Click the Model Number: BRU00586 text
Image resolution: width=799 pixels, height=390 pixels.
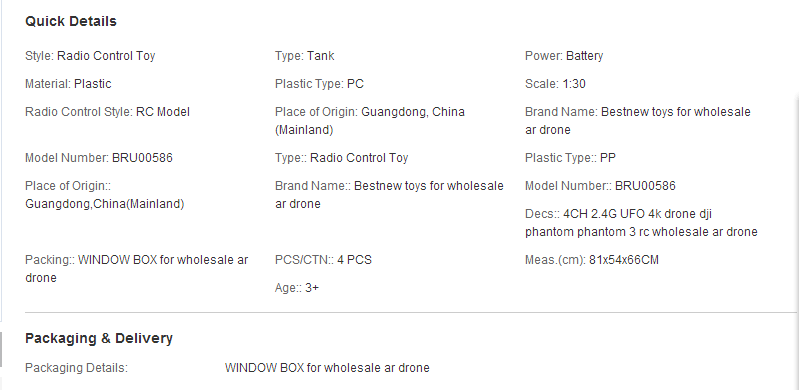click(x=99, y=158)
